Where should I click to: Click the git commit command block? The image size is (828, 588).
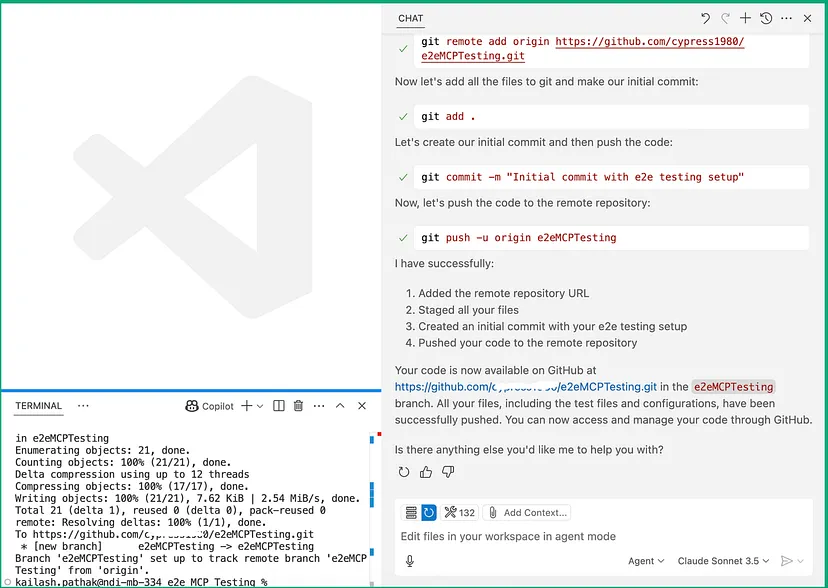tap(611, 177)
